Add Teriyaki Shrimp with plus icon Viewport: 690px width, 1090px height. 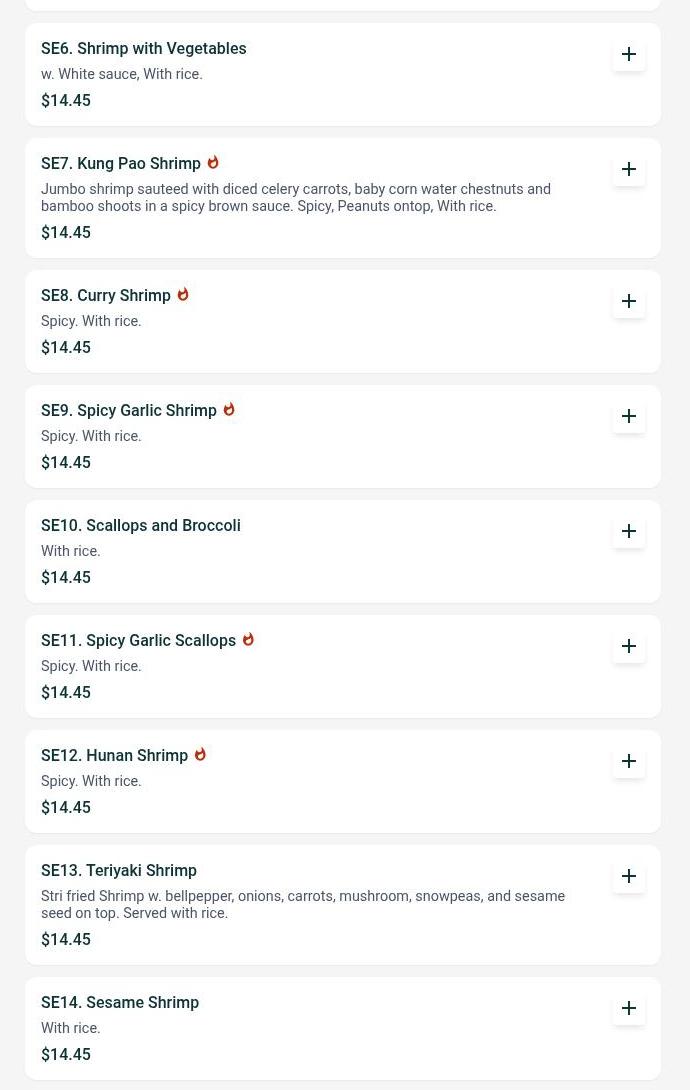click(x=629, y=876)
